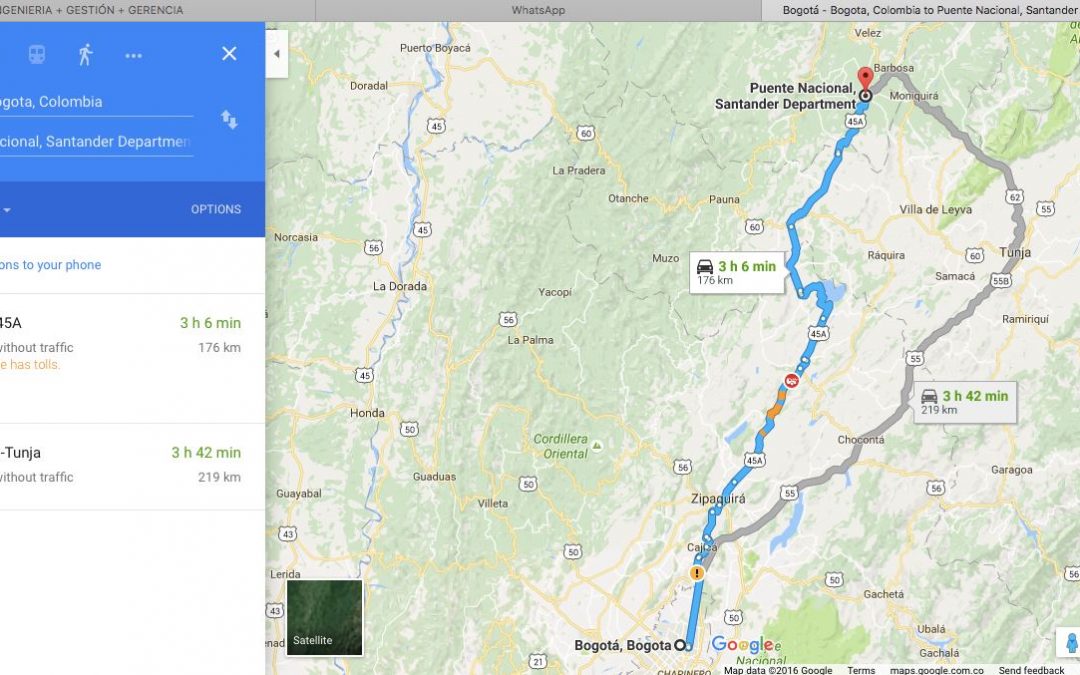Viewport: 1080px width, 675px height.
Task: Click the 3 h 42 min map label
Action: 966,402
